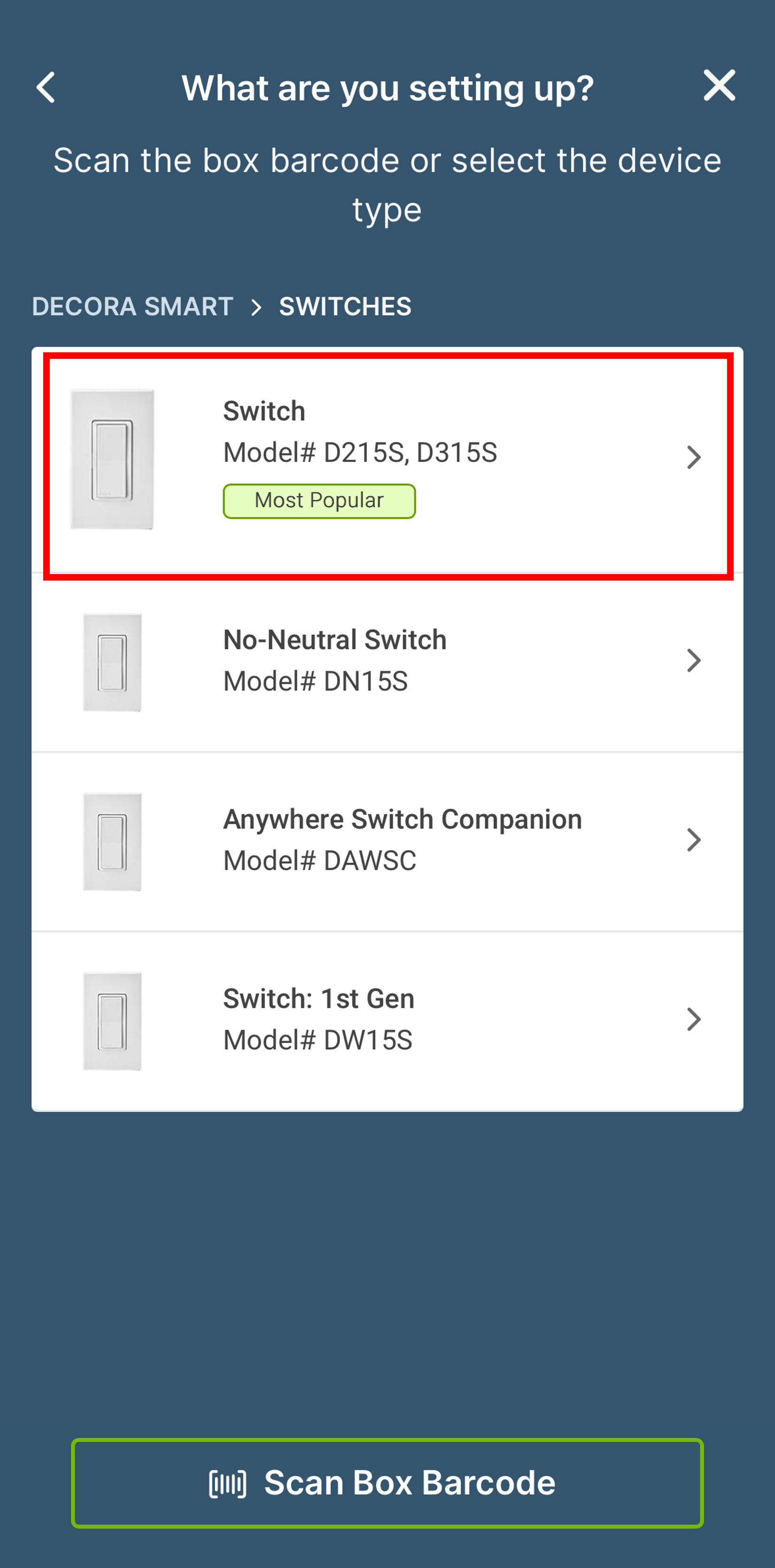Choose Model# DAWSC entry
This screenshot has width=775, height=1568.
click(319, 861)
